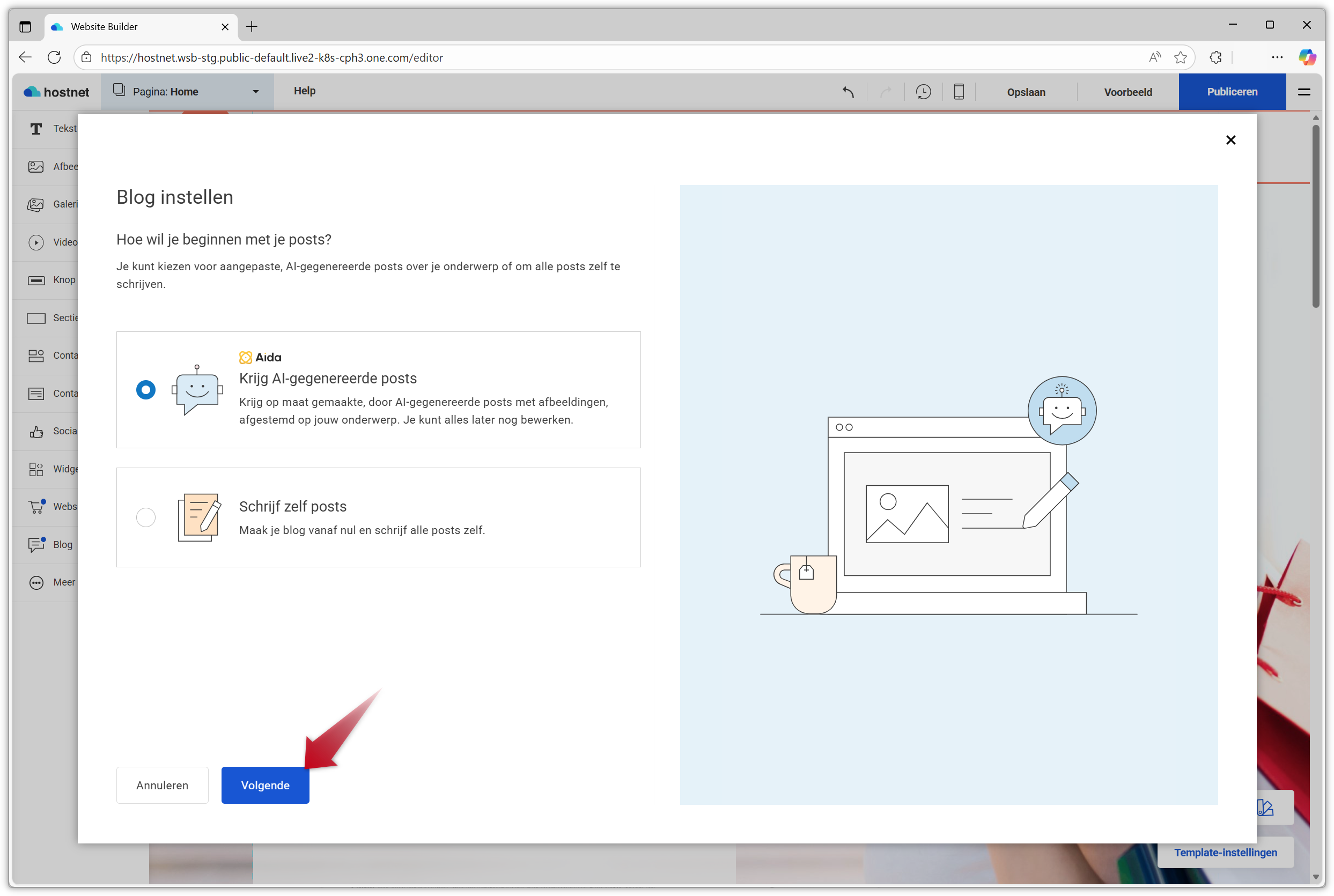This screenshot has height=896, width=1334.
Task: Click the undo arrow in the toolbar
Action: click(x=847, y=92)
